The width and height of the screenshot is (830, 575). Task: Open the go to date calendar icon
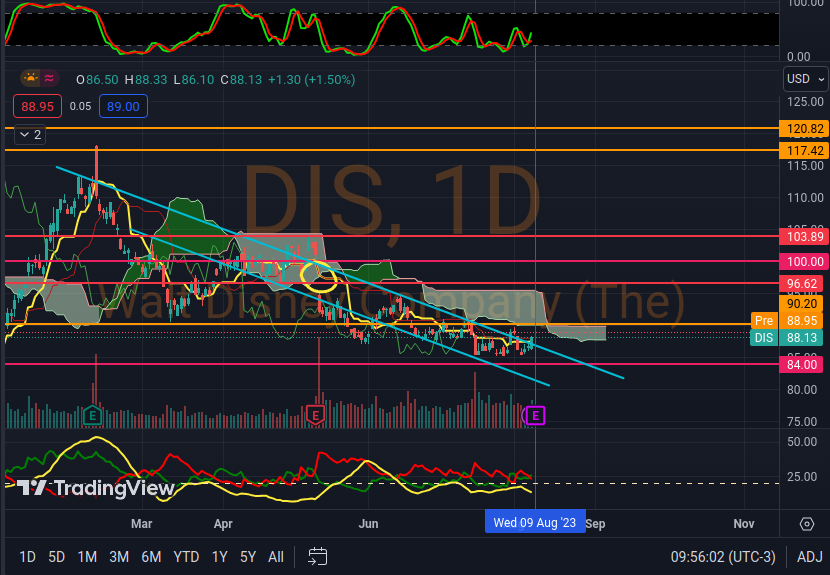click(x=318, y=556)
